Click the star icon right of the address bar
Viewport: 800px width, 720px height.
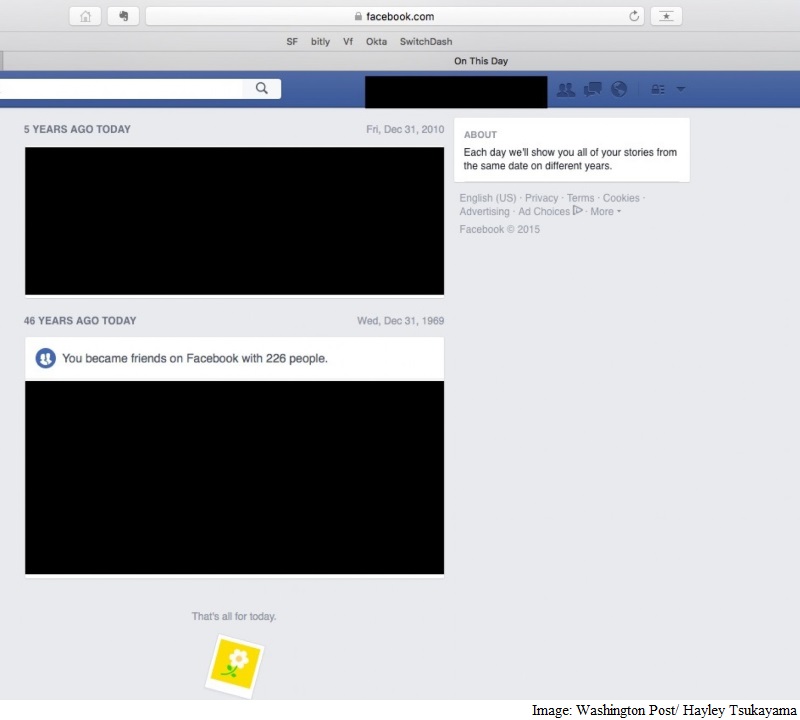666,16
